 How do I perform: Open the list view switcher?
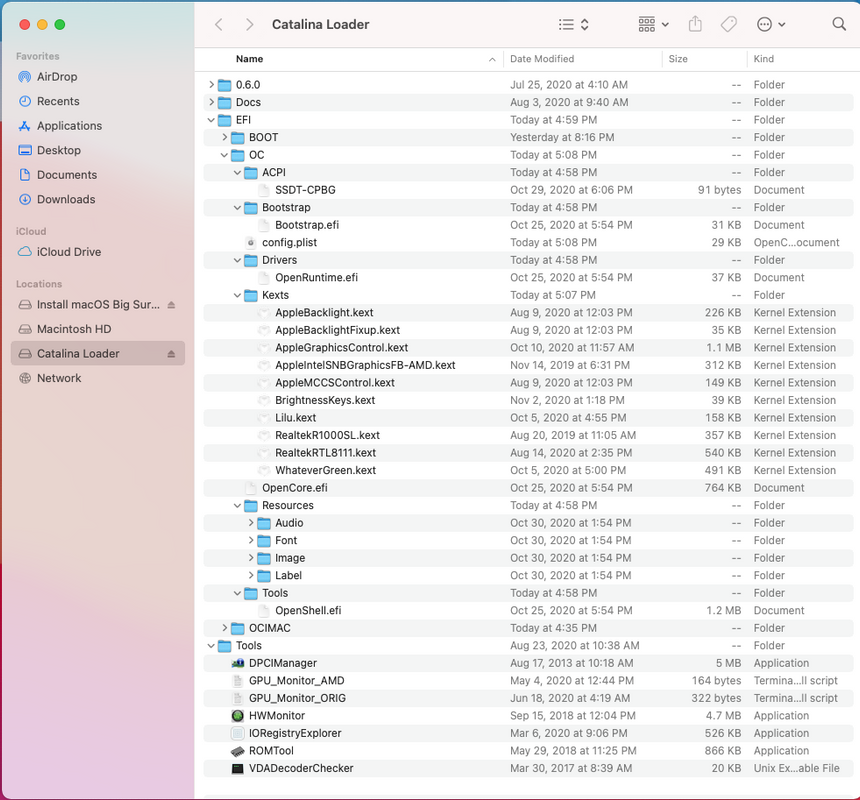(x=574, y=24)
